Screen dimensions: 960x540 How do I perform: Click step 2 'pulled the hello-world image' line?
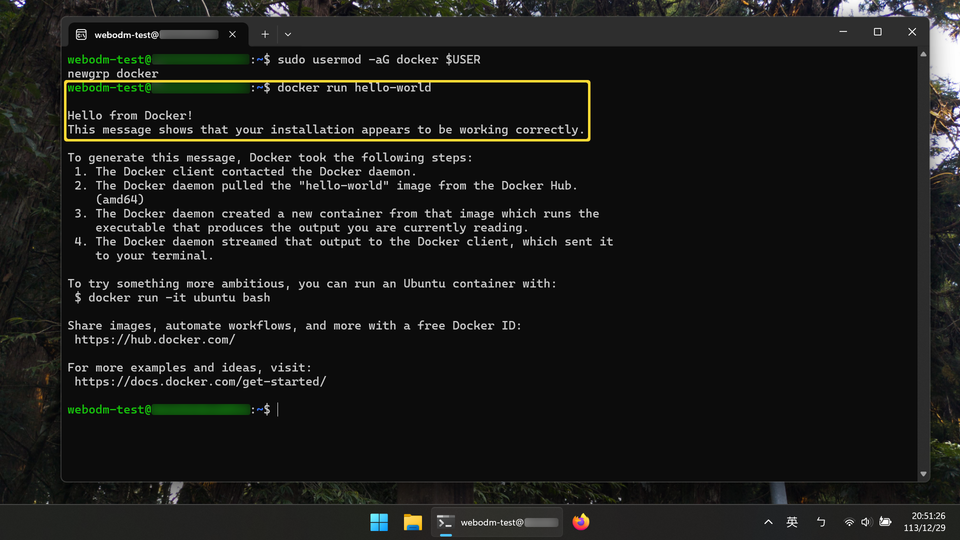326,186
